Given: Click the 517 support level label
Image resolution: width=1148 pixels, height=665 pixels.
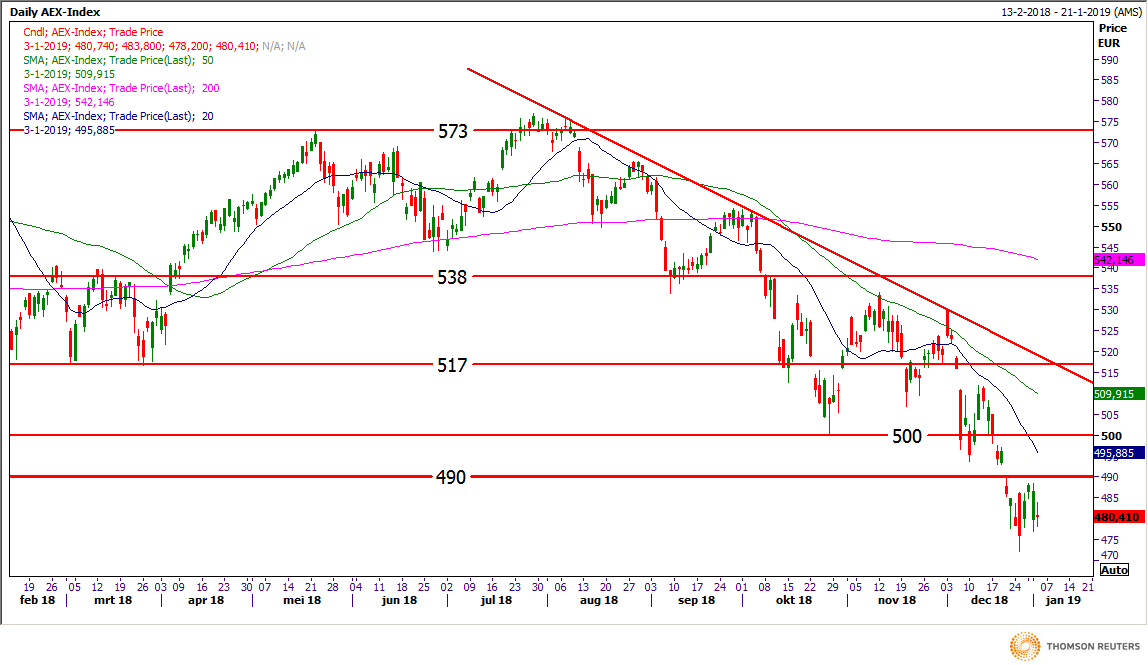Looking at the screenshot, I should click(453, 365).
